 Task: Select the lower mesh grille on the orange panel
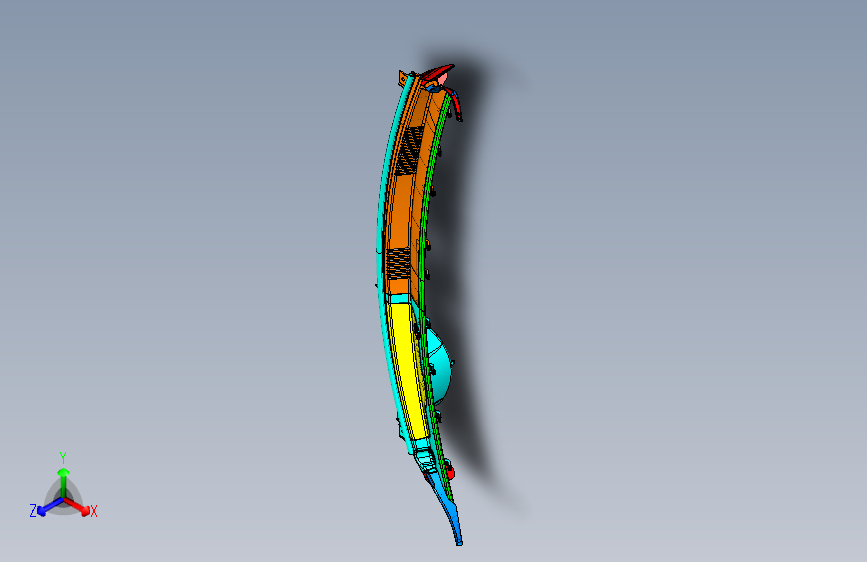pos(398,264)
